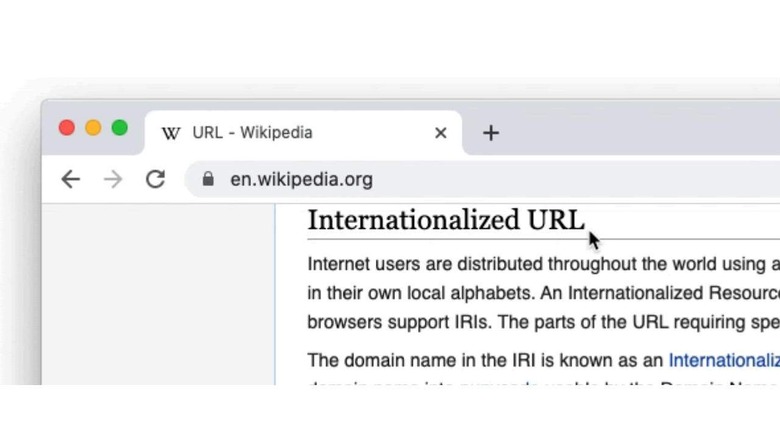780x438 pixels.
Task: View site info via lock icon
Action: coord(208,179)
